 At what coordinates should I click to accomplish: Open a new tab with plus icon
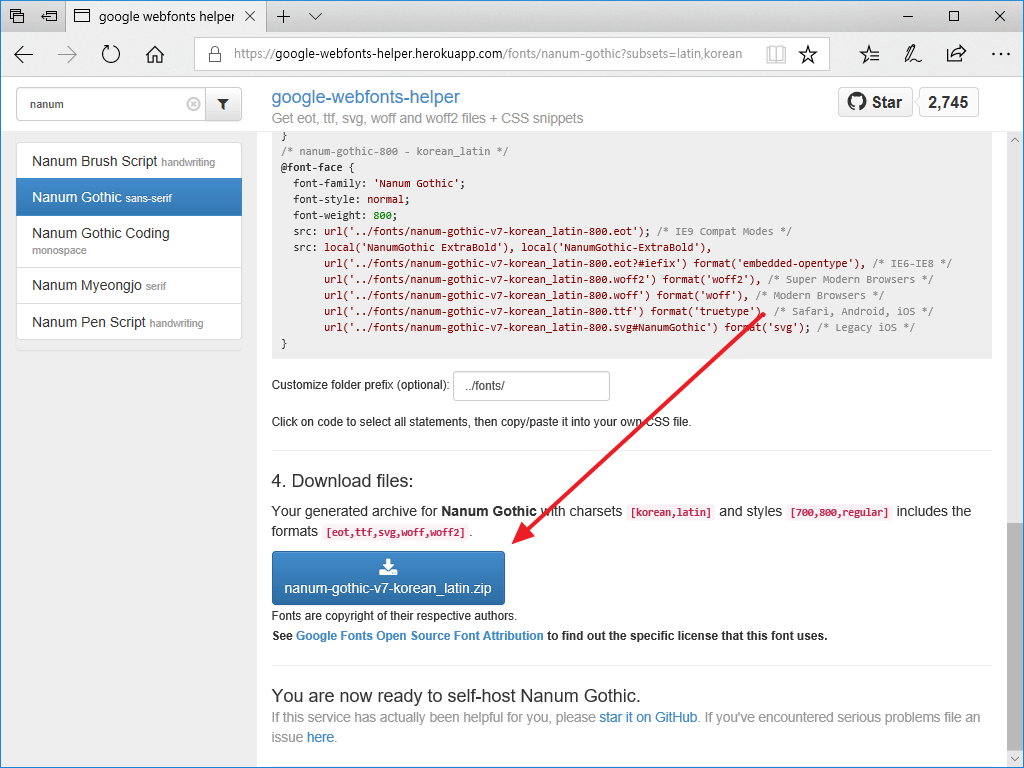[x=283, y=16]
